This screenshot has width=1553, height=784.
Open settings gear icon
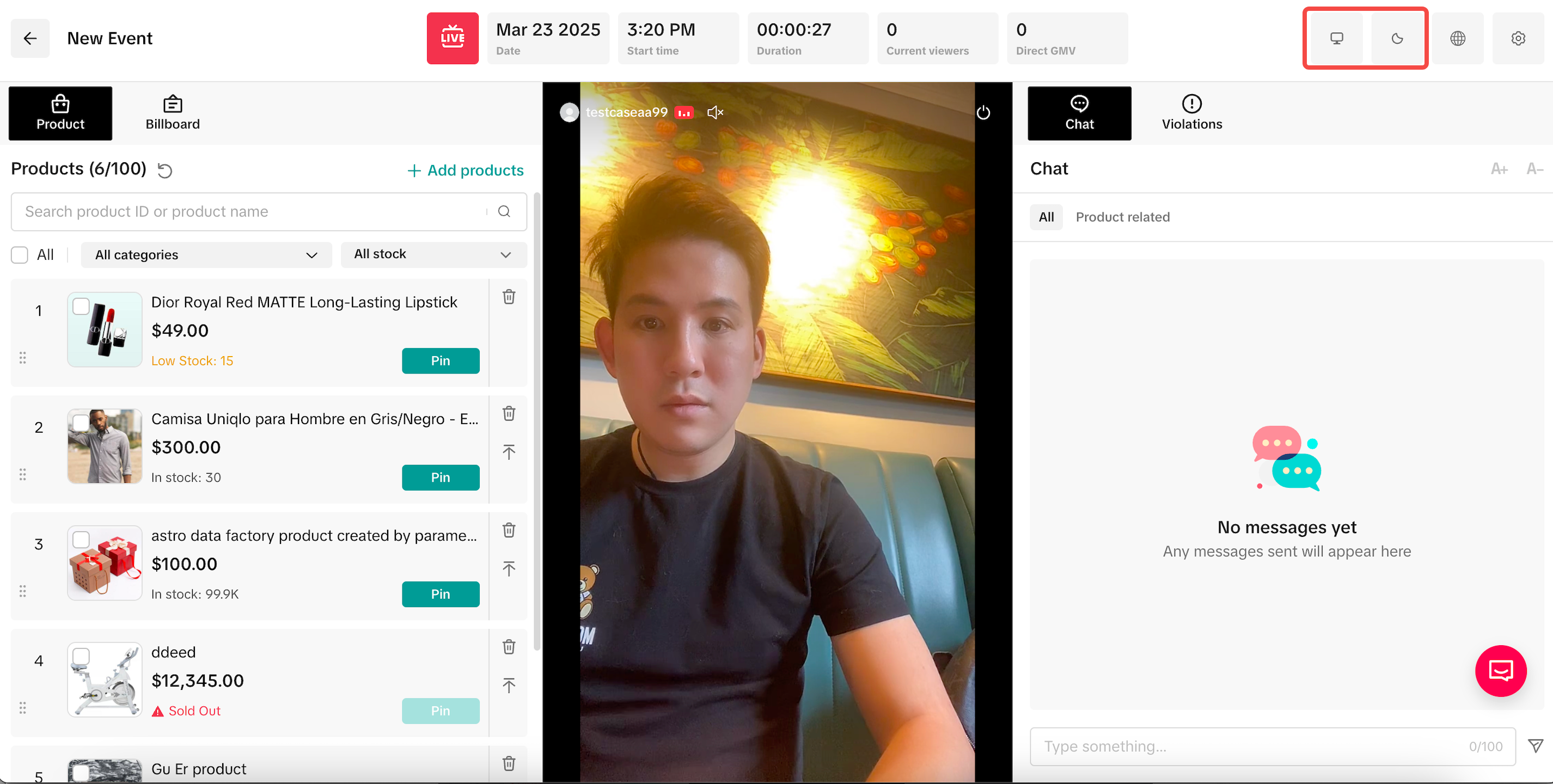[1518, 39]
